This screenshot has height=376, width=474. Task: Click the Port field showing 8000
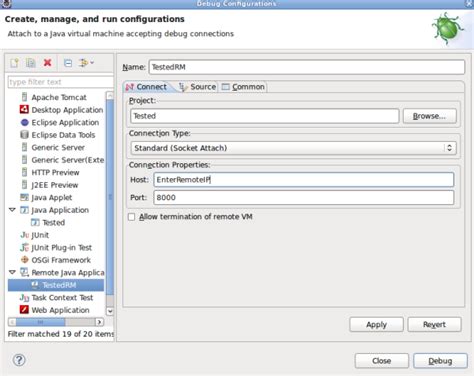tap(304, 198)
